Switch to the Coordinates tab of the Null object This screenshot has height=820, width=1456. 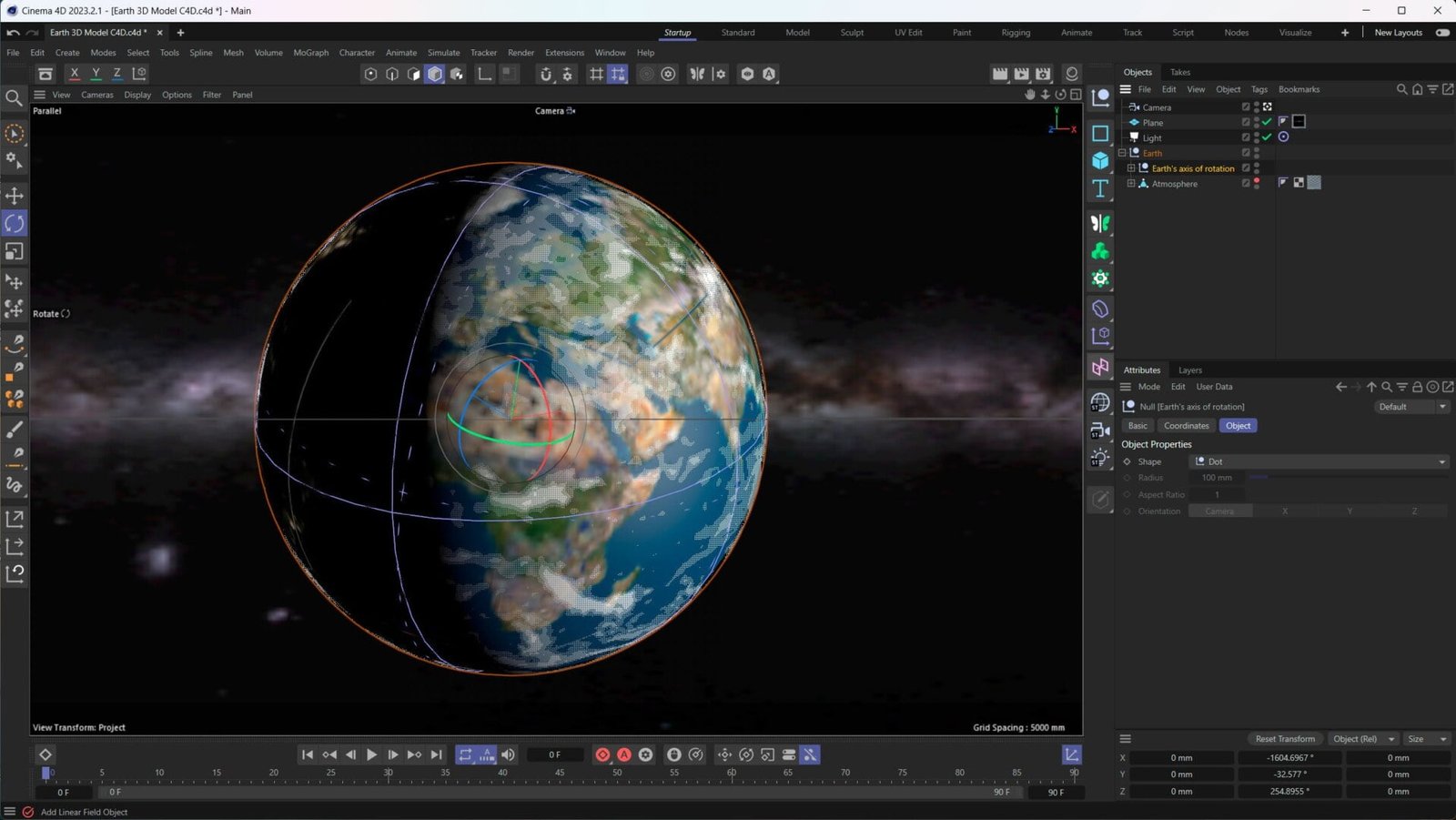(x=1186, y=425)
